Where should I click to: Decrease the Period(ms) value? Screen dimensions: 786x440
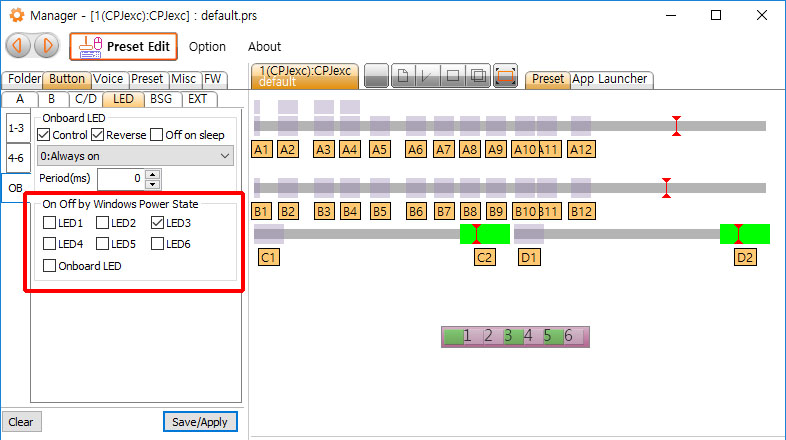tap(153, 184)
